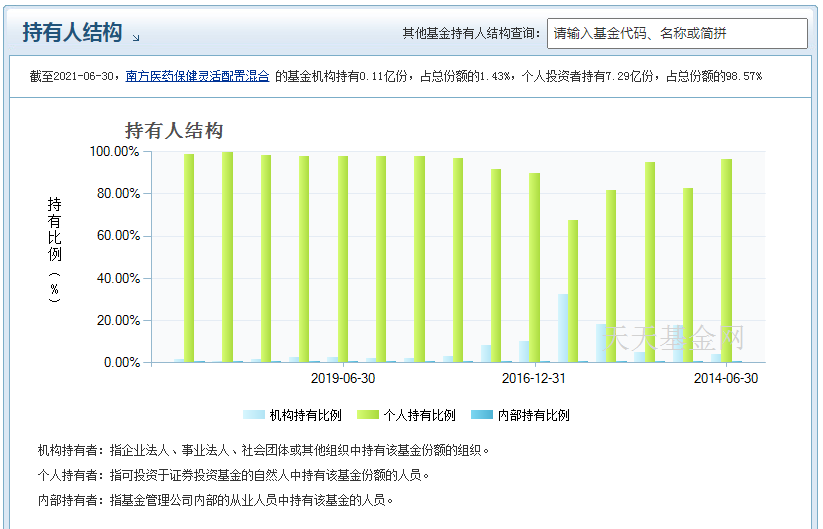The image size is (823, 529).
Task: Click the 2016-12-31 x-axis date label
Action: point(534,378)
